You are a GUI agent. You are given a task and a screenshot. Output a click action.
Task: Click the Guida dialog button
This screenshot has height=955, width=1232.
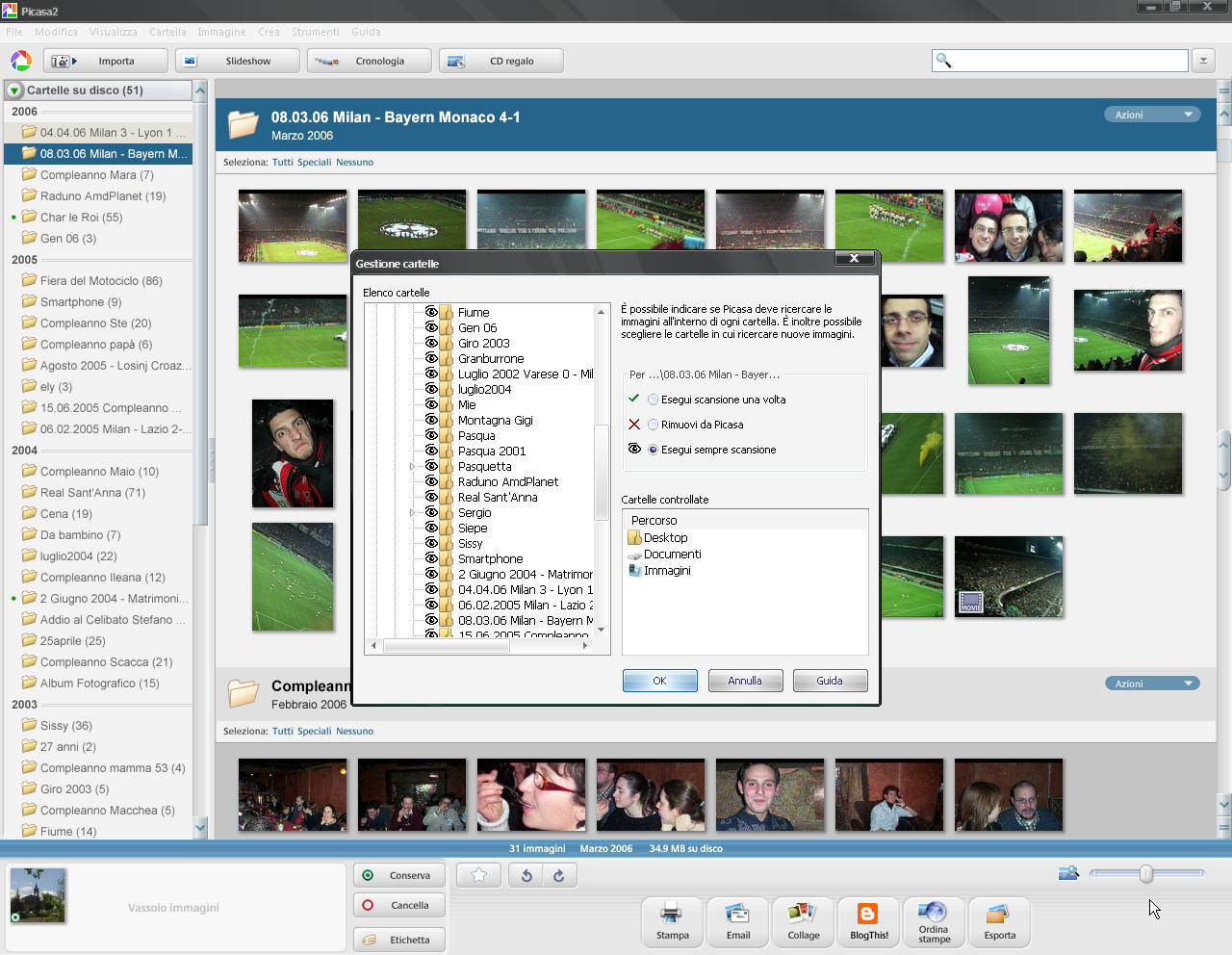point(830,681)
